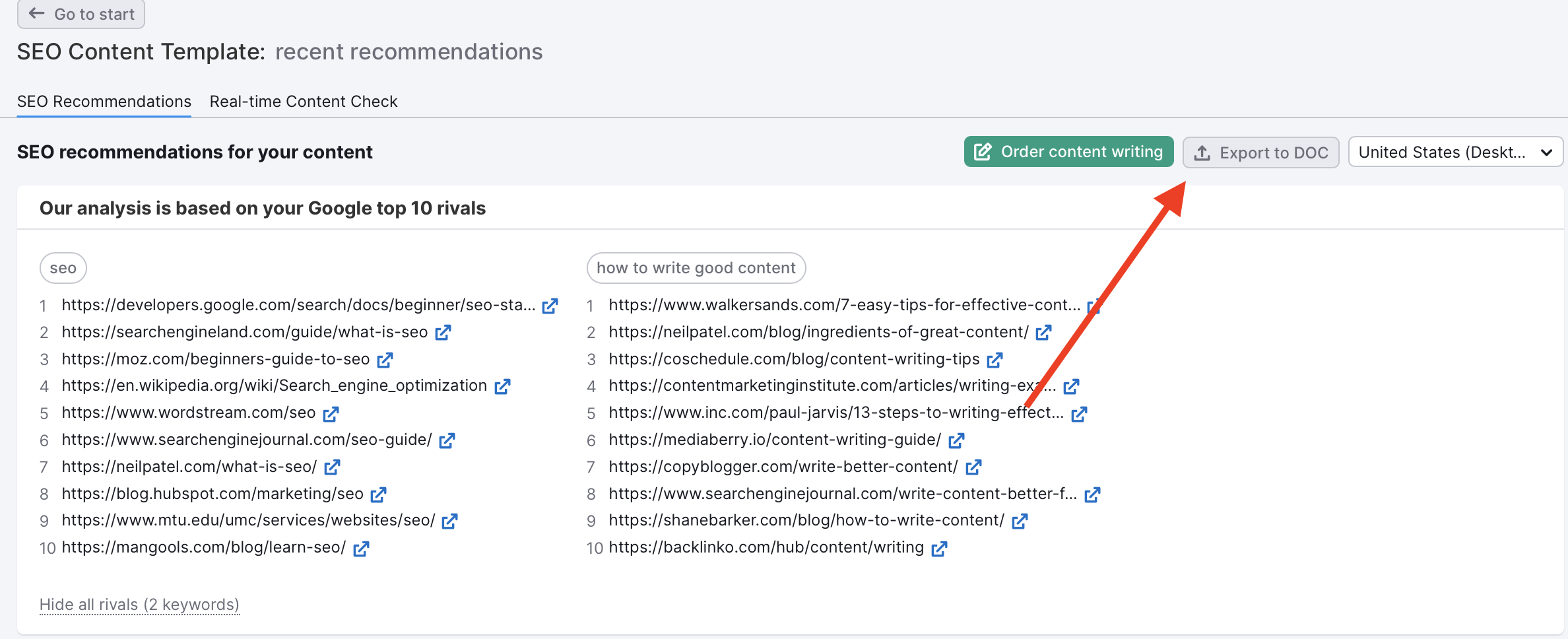1568x639 pixels.
Task: Open Wikipedia Search_engine_optimization link text
Action: [275, 386]
